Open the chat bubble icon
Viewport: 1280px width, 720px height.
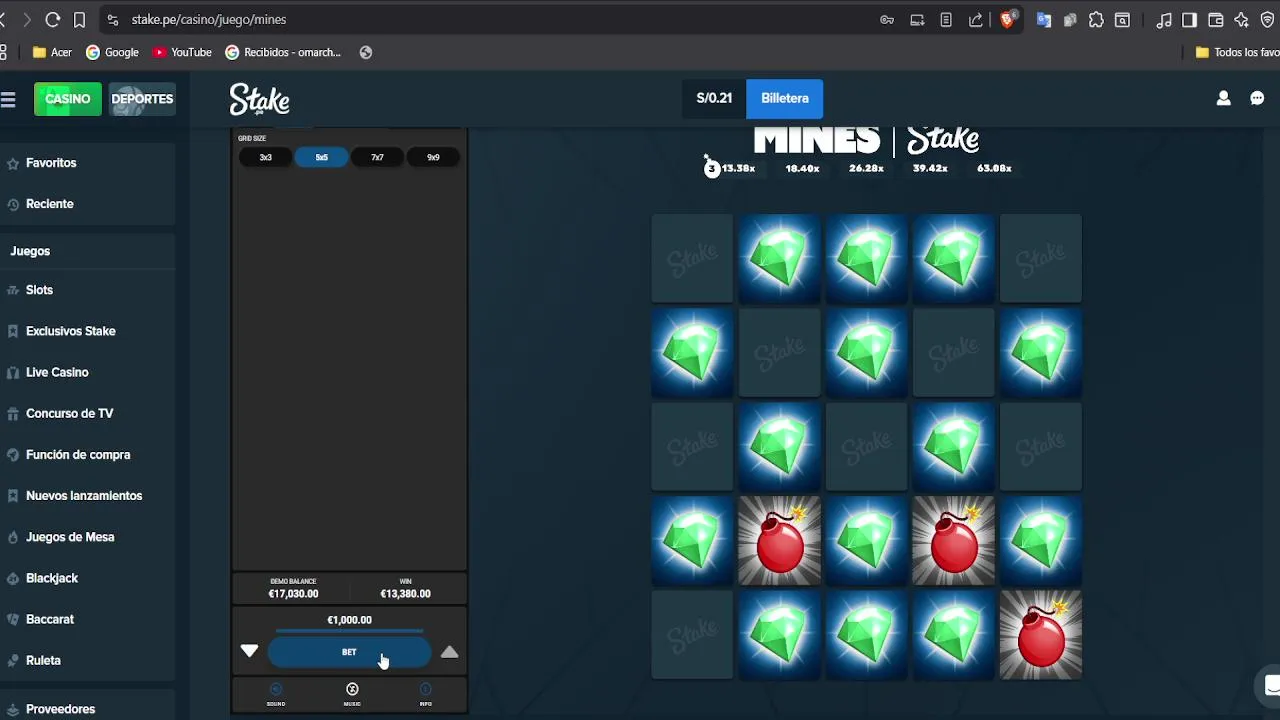tap(1257, 98)
